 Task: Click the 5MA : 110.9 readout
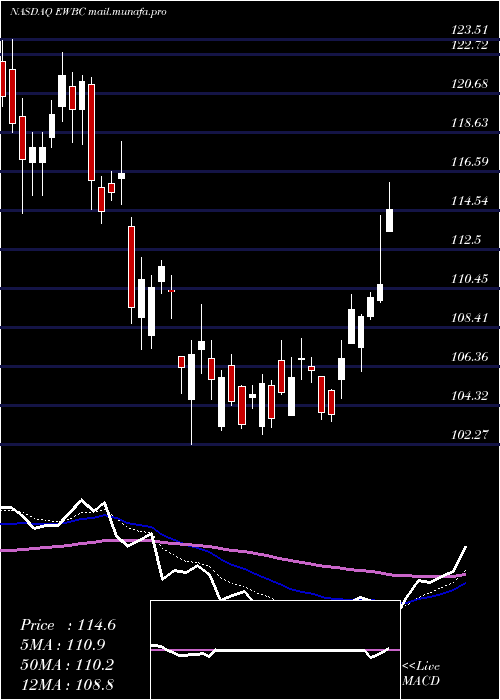64,645
